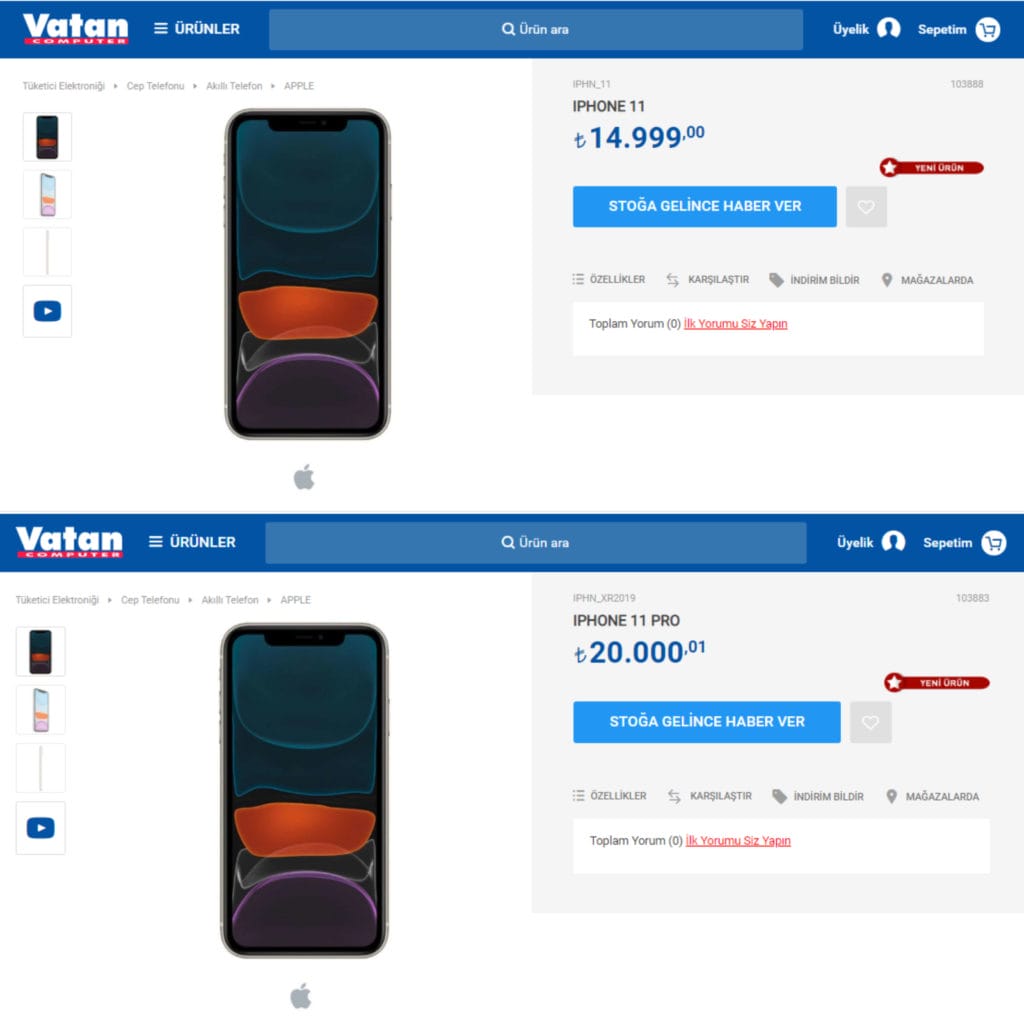The image size is (1024, 1024).
Task: Toggle heart wishlist icon for iPhone 11 Pro
Action: (x=870, y=722)
